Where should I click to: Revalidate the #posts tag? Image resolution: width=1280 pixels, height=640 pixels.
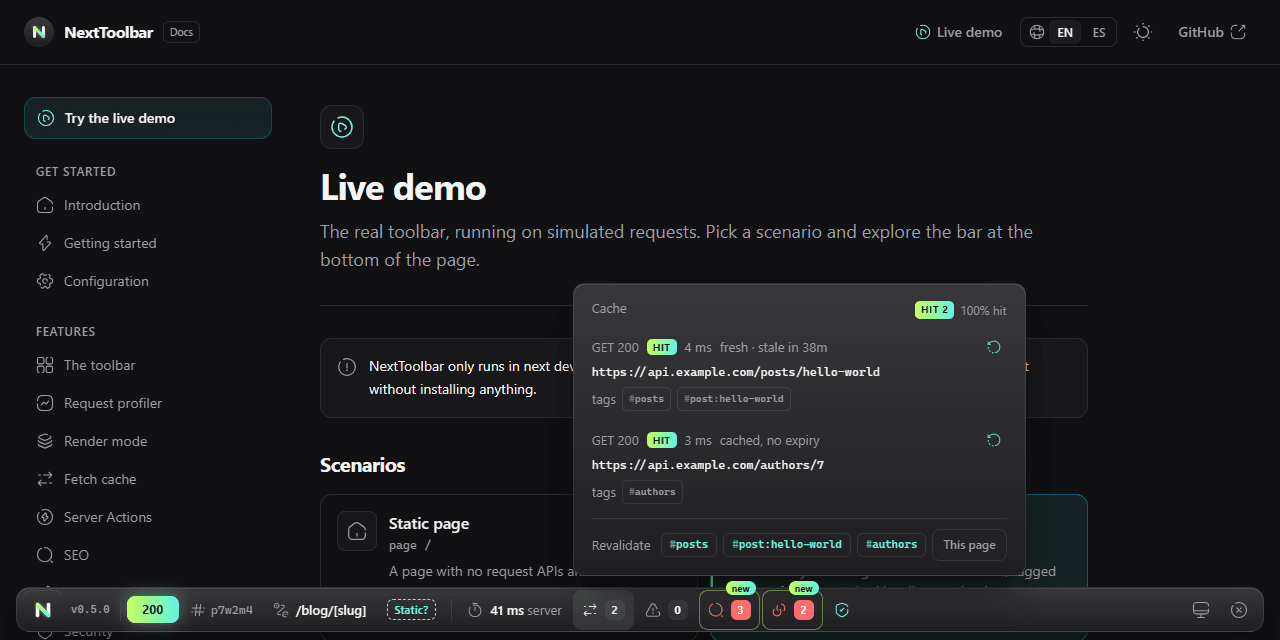[689, 545]
